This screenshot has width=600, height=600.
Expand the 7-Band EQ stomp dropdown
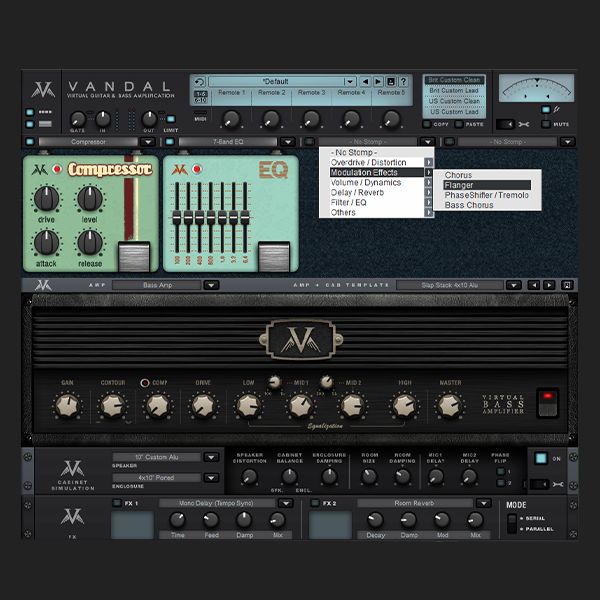[x=289, y=142]
